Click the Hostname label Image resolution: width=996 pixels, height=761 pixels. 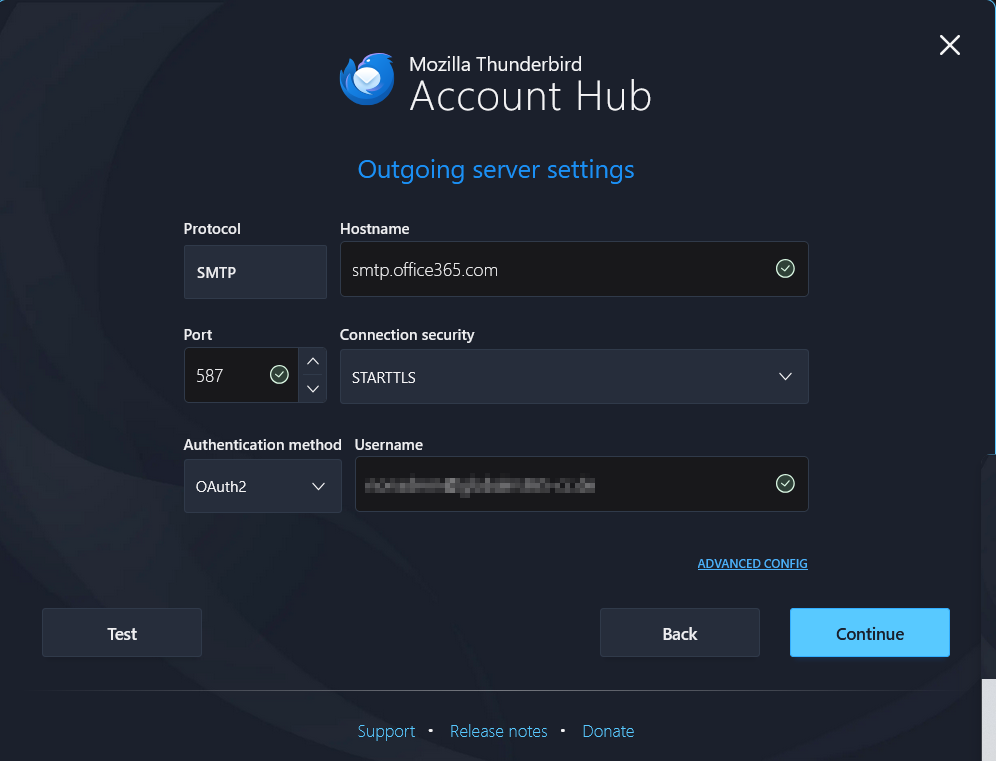(x=375, y=229)
